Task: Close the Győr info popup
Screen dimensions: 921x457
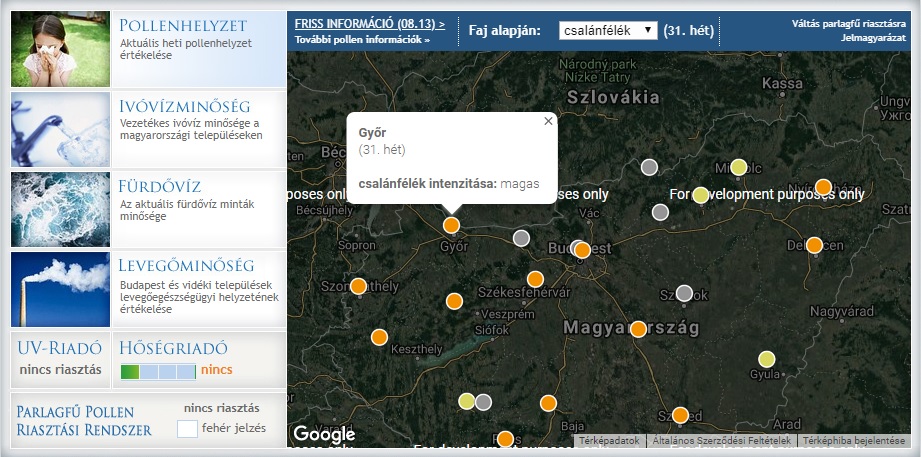Action: click(548, 121)
